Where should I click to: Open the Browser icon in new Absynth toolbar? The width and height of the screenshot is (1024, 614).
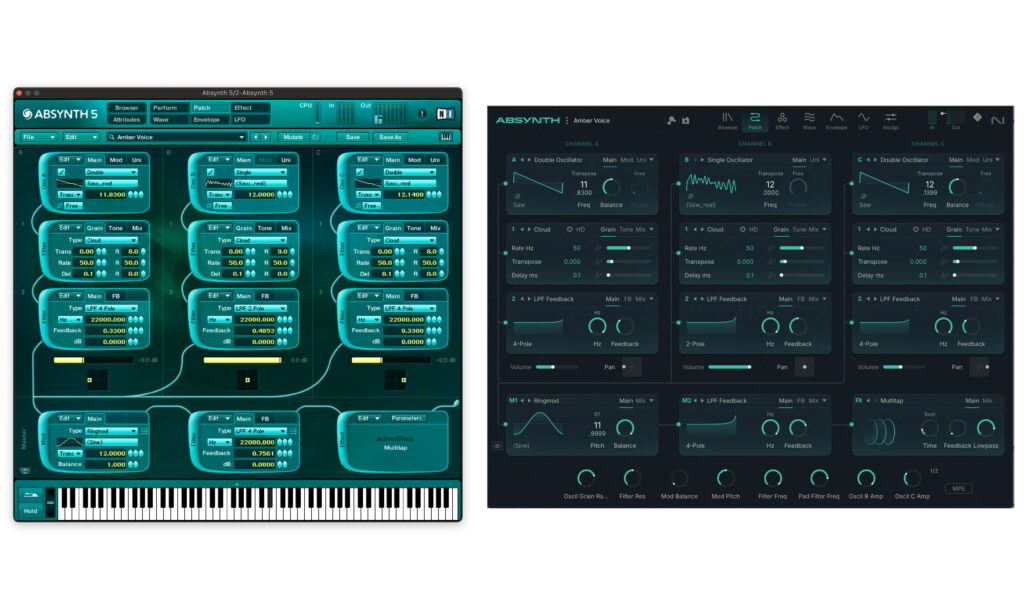(x=727, y=120)
